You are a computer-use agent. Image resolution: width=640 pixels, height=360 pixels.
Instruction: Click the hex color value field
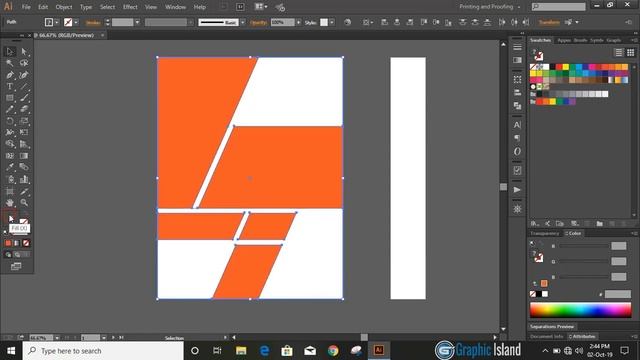(618, 294)
